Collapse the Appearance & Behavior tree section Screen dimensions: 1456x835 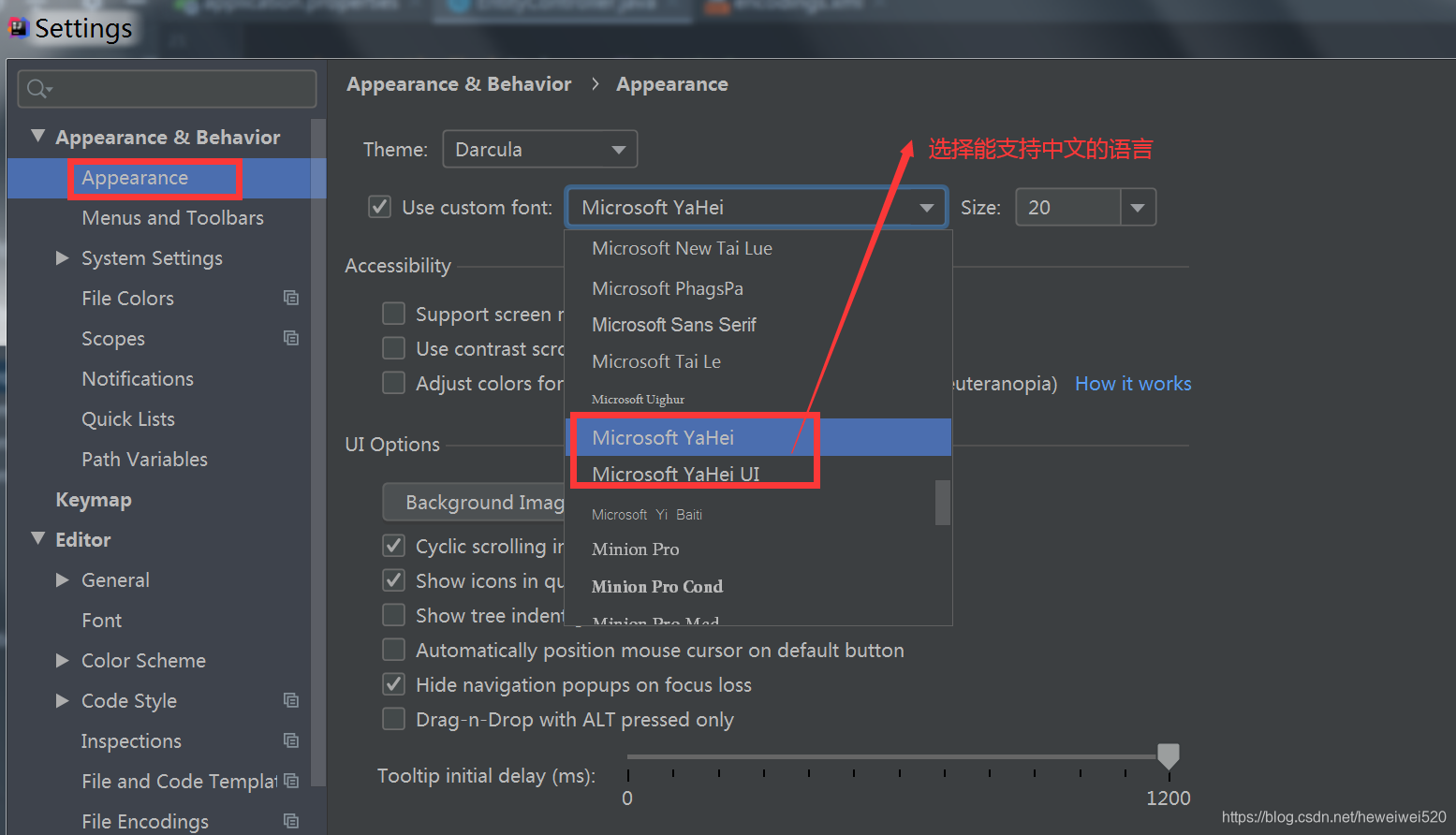point(38,137)
